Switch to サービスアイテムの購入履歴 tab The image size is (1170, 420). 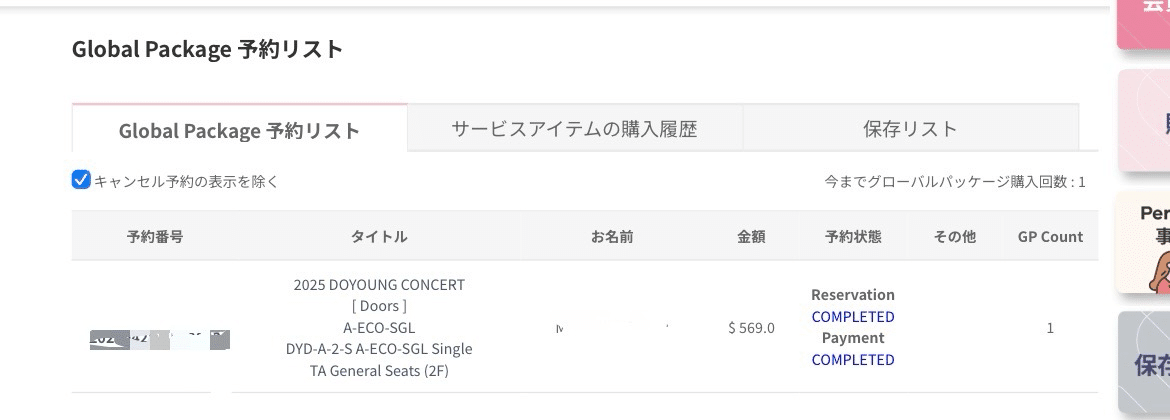pyautogui.click(x=575, y=128)
